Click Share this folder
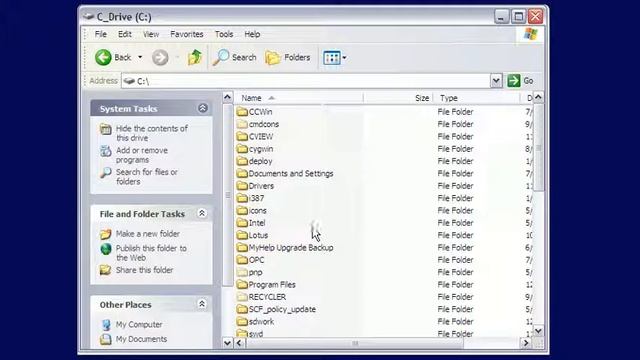Screen dimensions: 640x360 (144, 270)
